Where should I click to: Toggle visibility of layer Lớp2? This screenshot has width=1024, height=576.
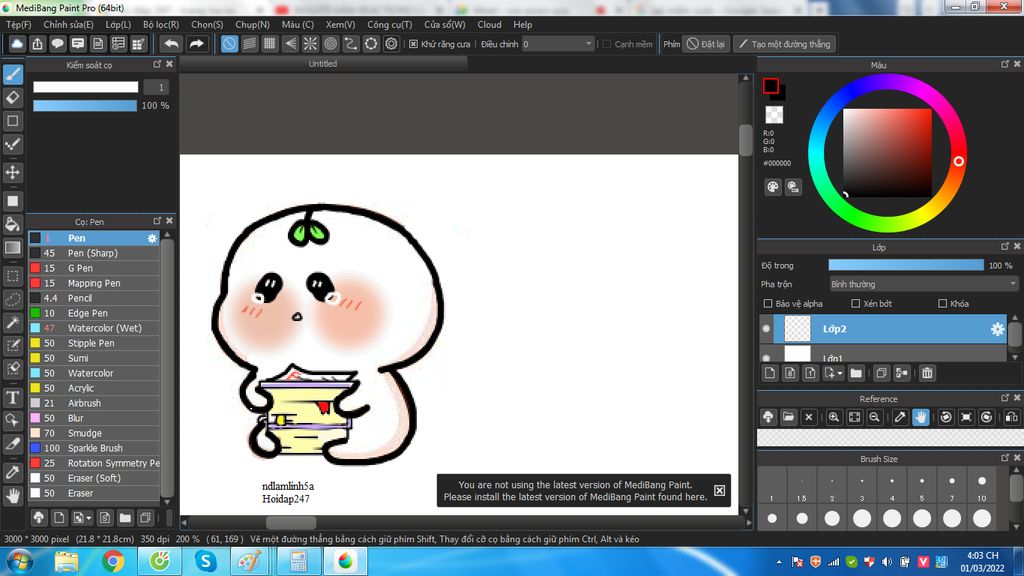766,329
